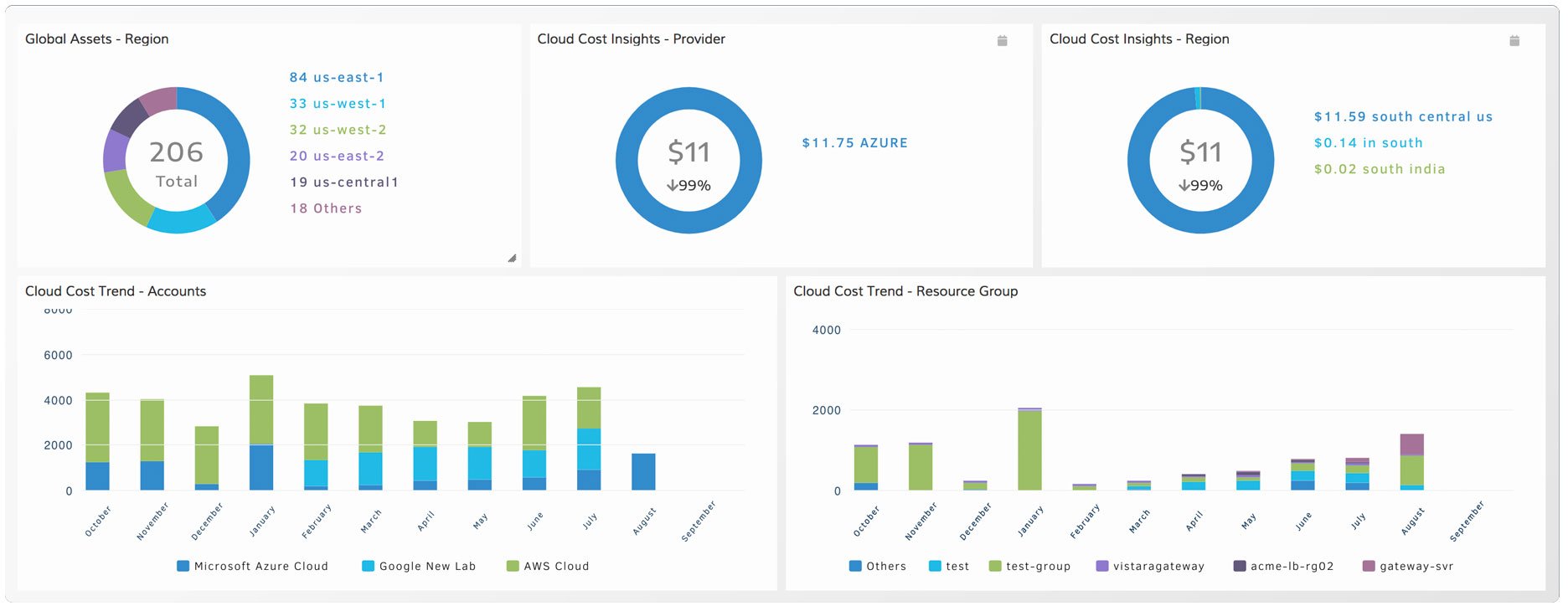Select 19 us-central1 legend entry
Screen dimensions: 1568x606
[x=344, y=182]
